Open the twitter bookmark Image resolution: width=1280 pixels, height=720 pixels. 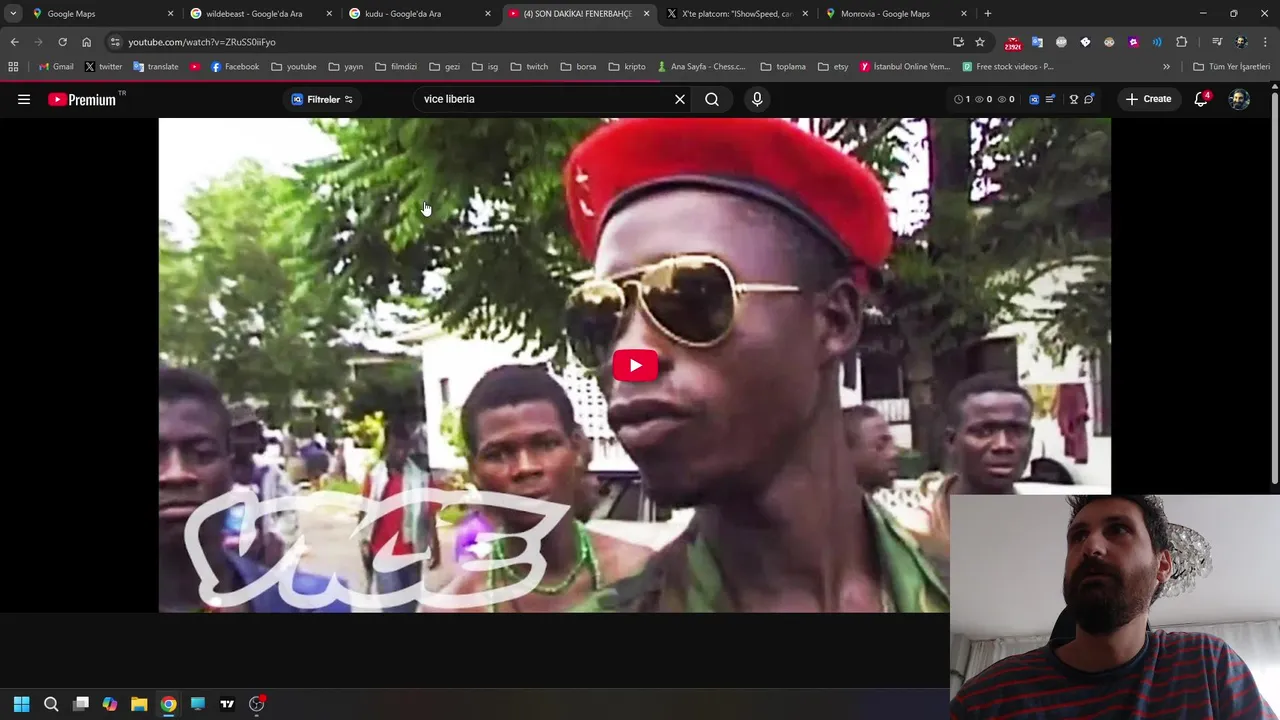[103, 67]
